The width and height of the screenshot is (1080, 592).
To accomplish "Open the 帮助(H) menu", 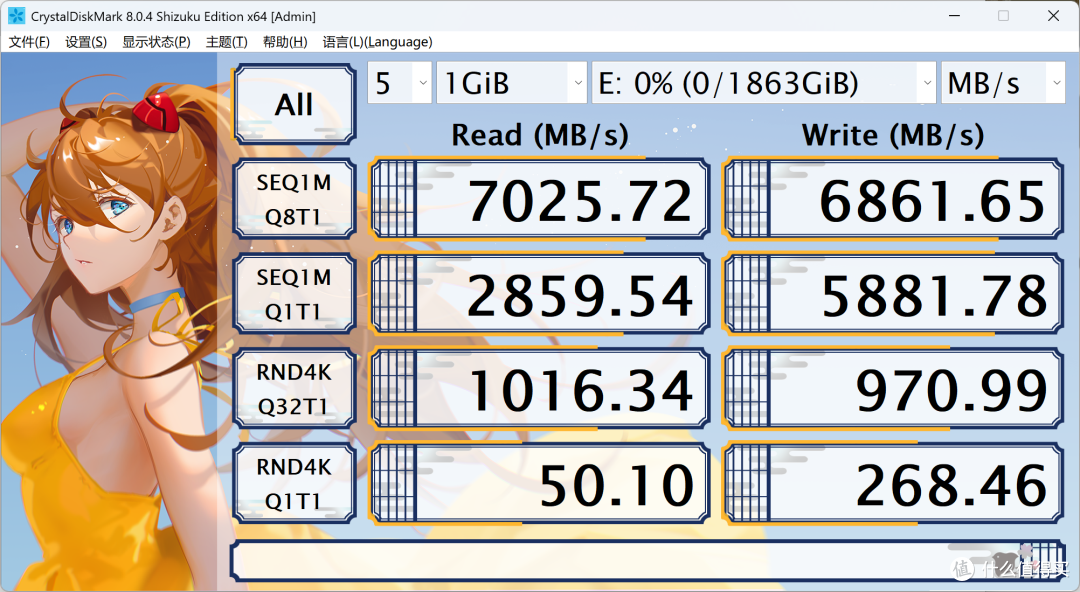I will (285, 42).
